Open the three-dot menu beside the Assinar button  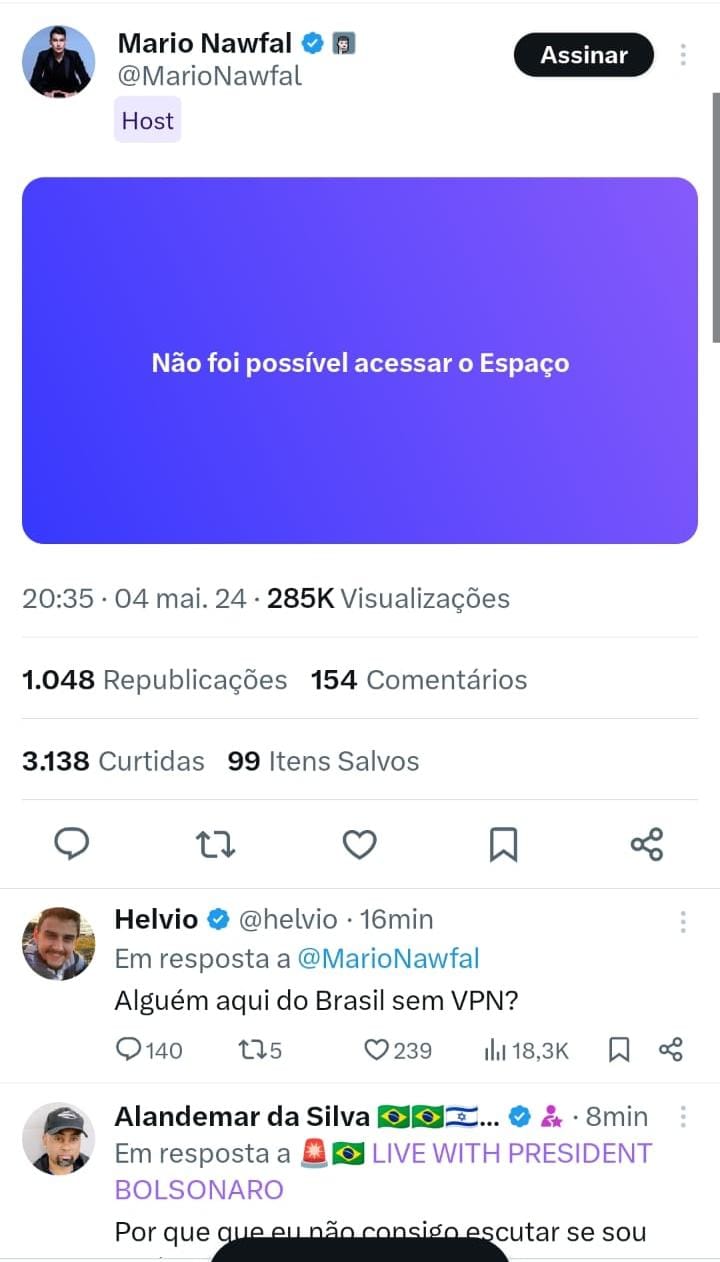[683, 55]
